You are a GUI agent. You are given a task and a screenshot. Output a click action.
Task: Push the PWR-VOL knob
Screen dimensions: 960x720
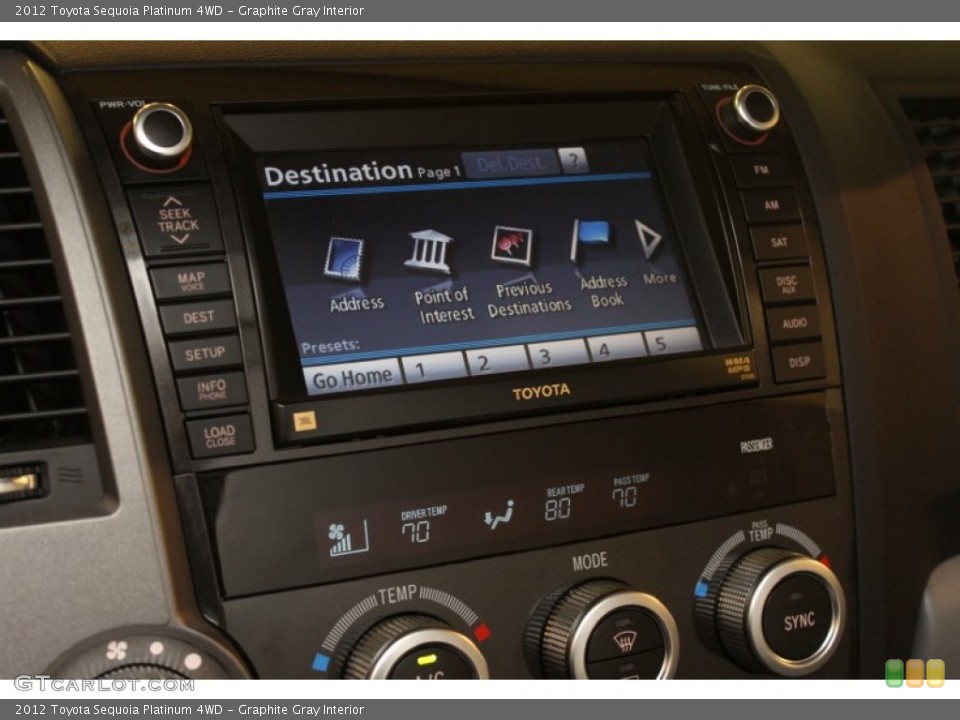[162, 132]
